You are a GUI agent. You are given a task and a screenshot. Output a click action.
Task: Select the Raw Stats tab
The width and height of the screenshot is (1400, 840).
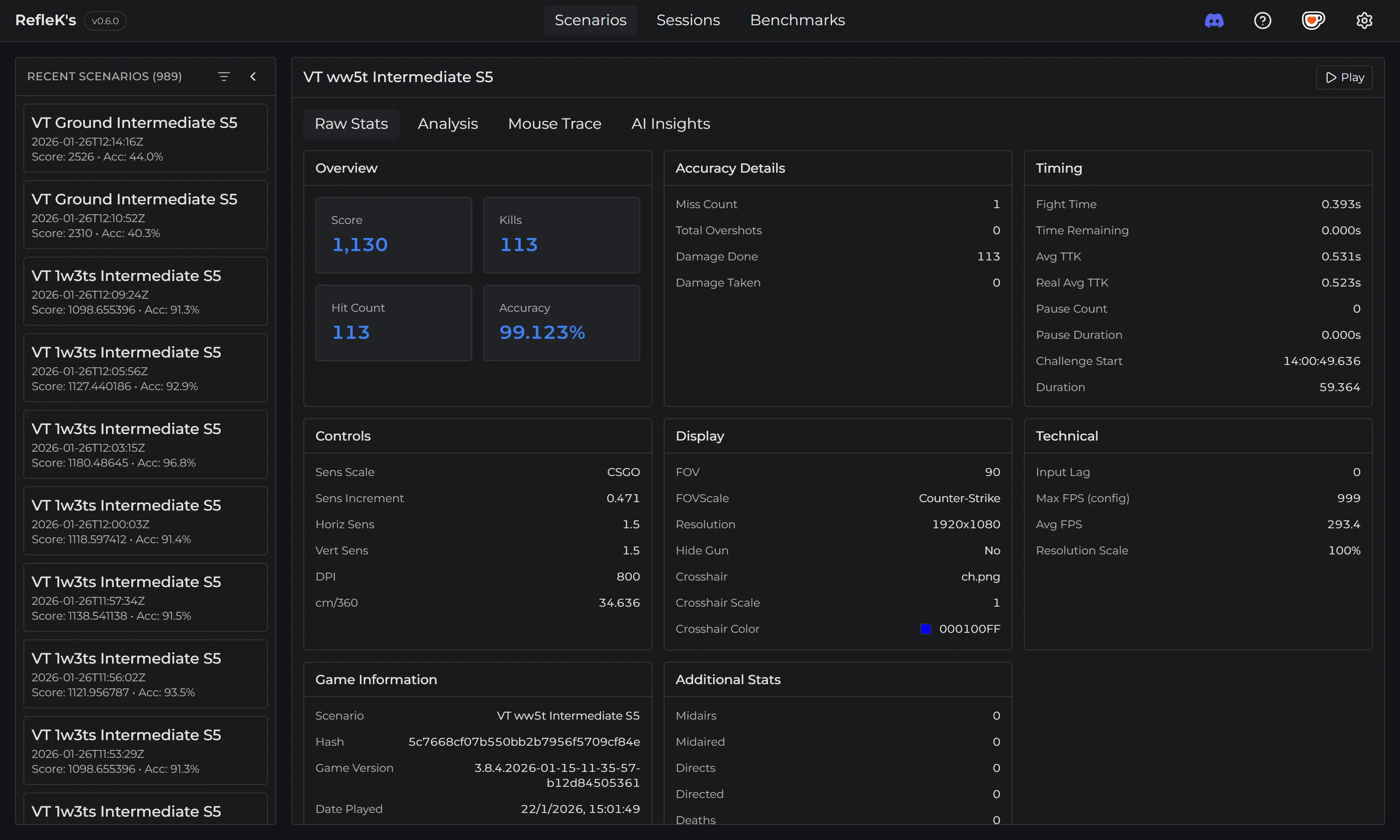tap(351, 123)
